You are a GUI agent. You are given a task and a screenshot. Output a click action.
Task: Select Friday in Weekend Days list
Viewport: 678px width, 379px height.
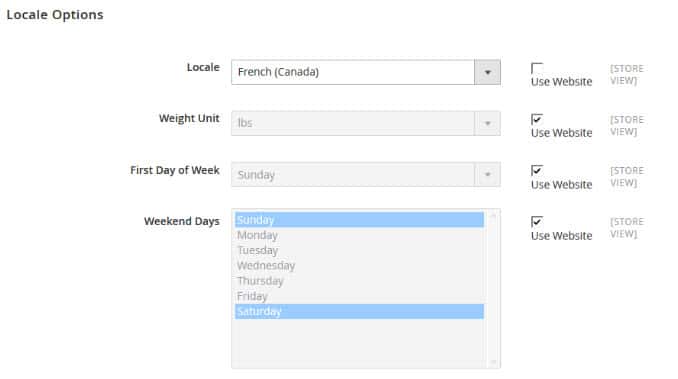359,296
